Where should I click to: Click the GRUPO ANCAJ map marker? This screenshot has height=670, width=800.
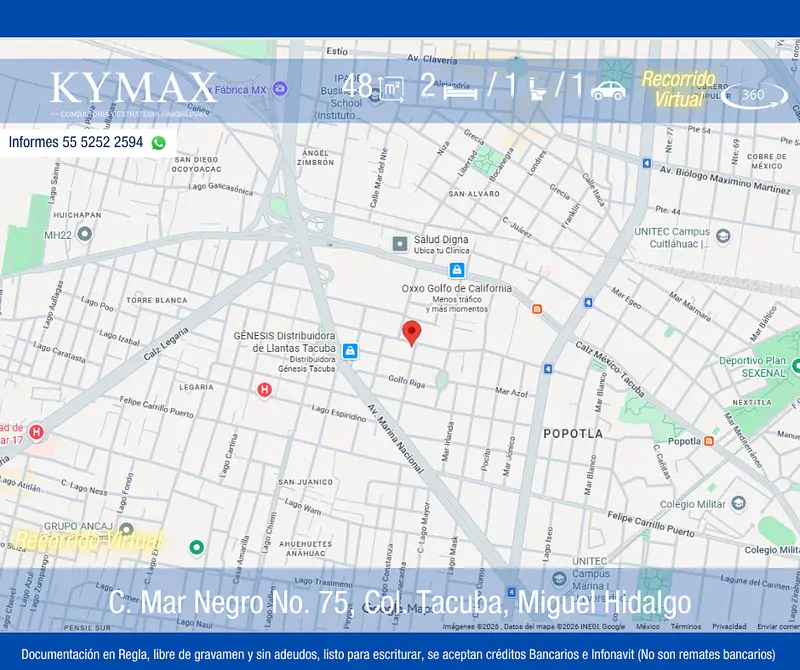126,529
